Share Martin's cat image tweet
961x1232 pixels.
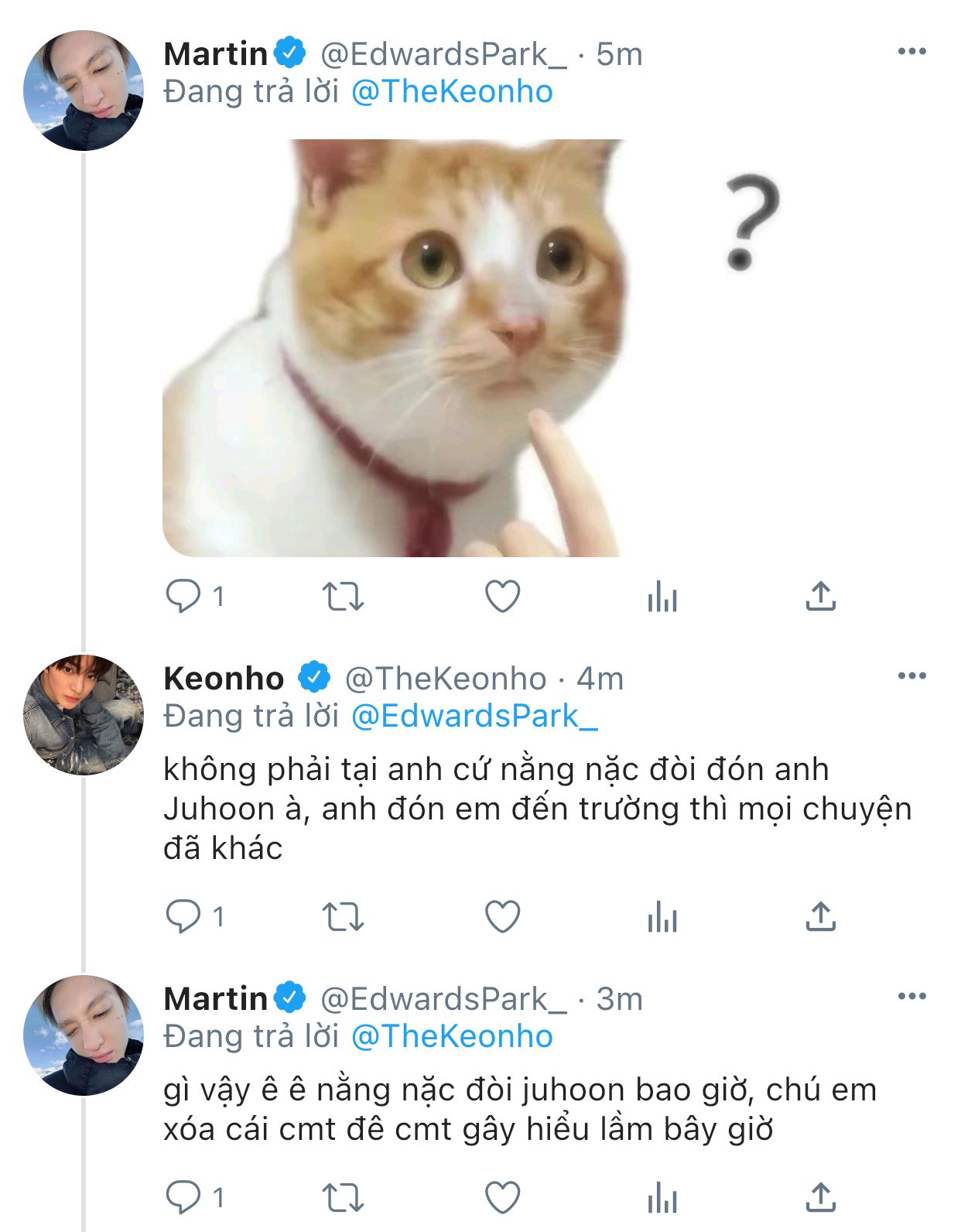pyautogui.click(x=820, y=597)
